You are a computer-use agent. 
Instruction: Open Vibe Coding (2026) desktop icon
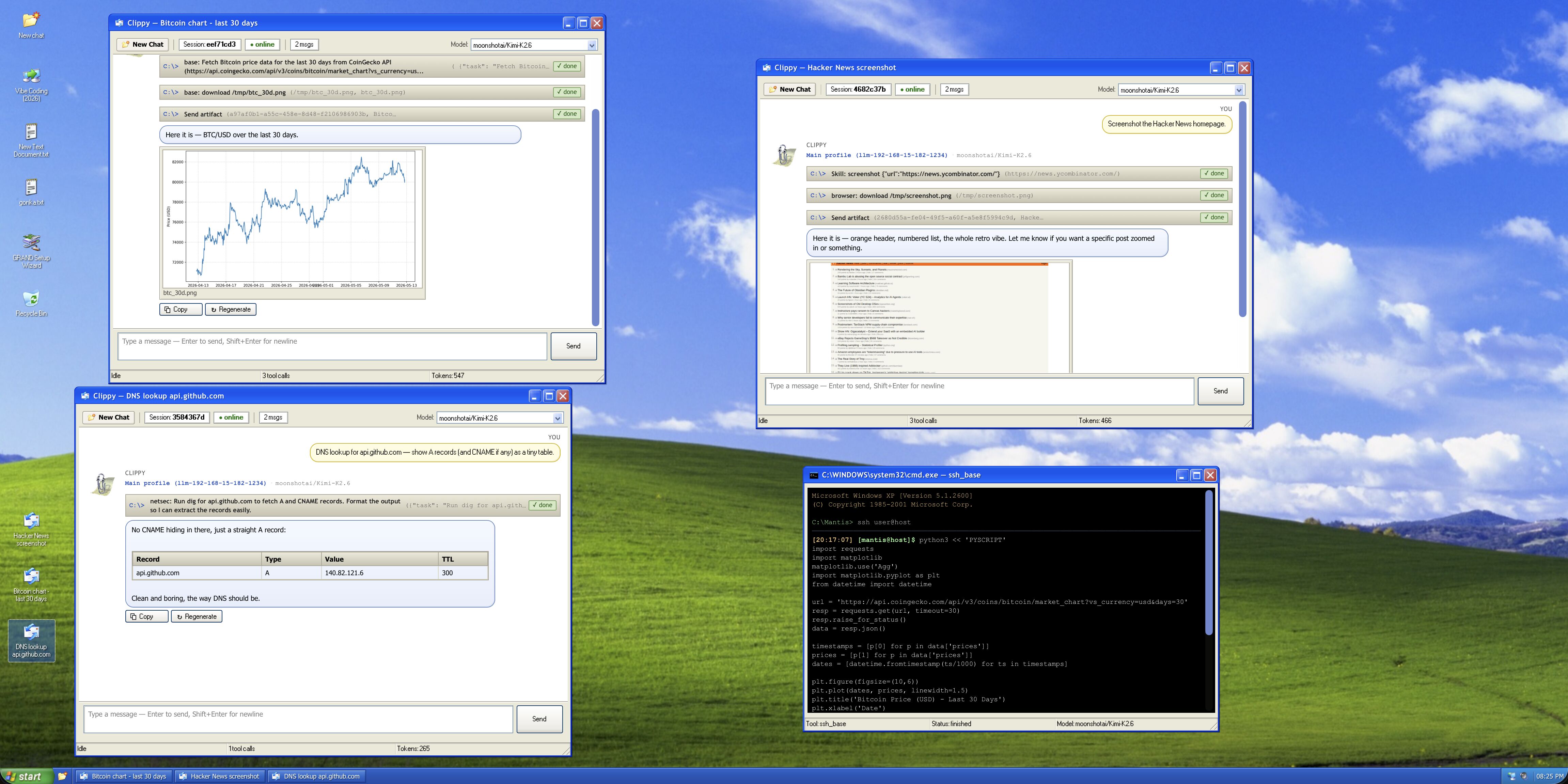(31, 84)
